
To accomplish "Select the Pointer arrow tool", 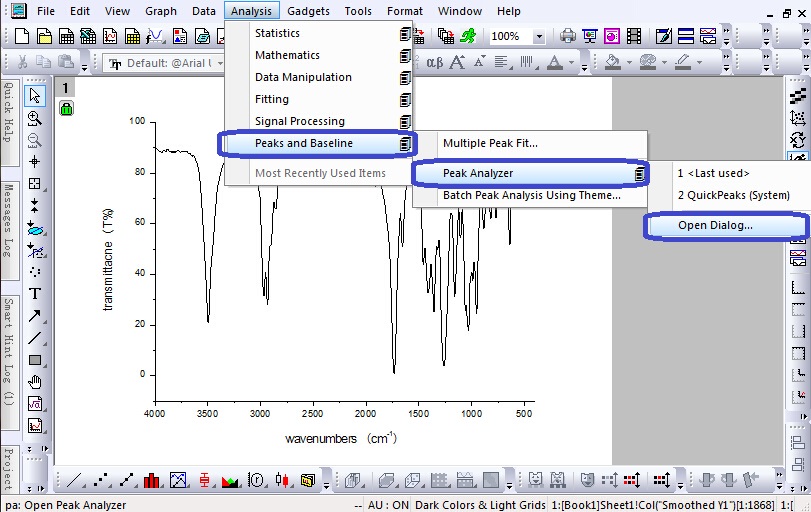I will (35, 95).
